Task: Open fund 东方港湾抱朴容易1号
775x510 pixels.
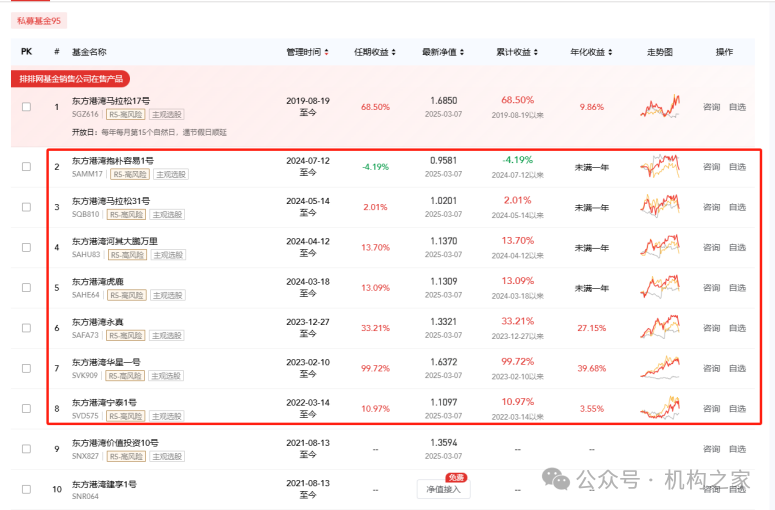Action: (113, 161)
